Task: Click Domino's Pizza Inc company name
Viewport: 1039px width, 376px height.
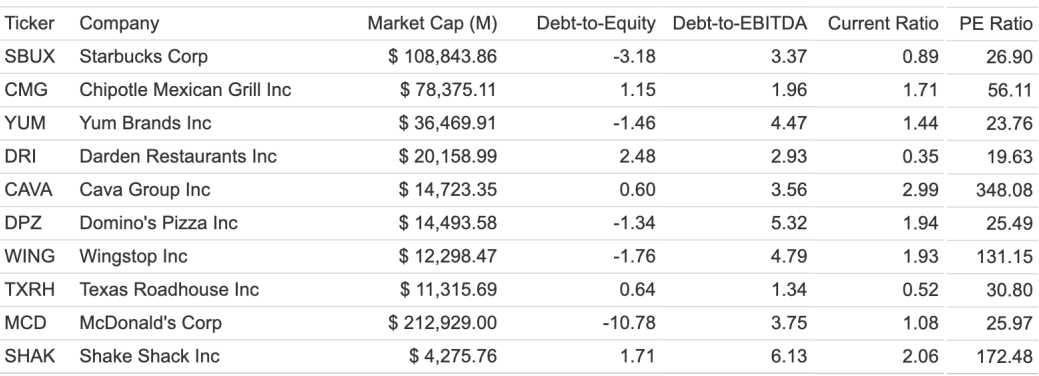Action: tap(158, 223)
